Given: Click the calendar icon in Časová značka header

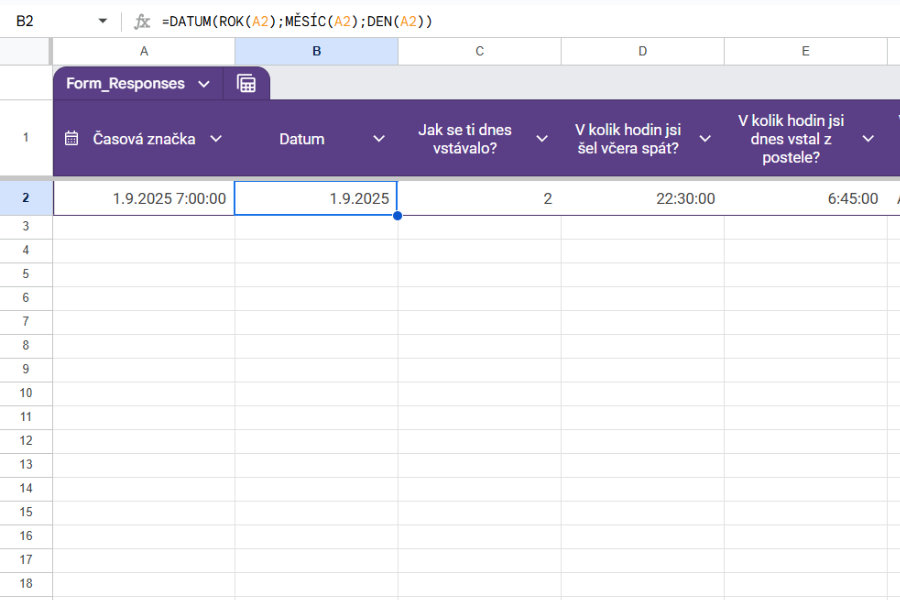Looking at the screenshot, I should click(x=70, y=139).
